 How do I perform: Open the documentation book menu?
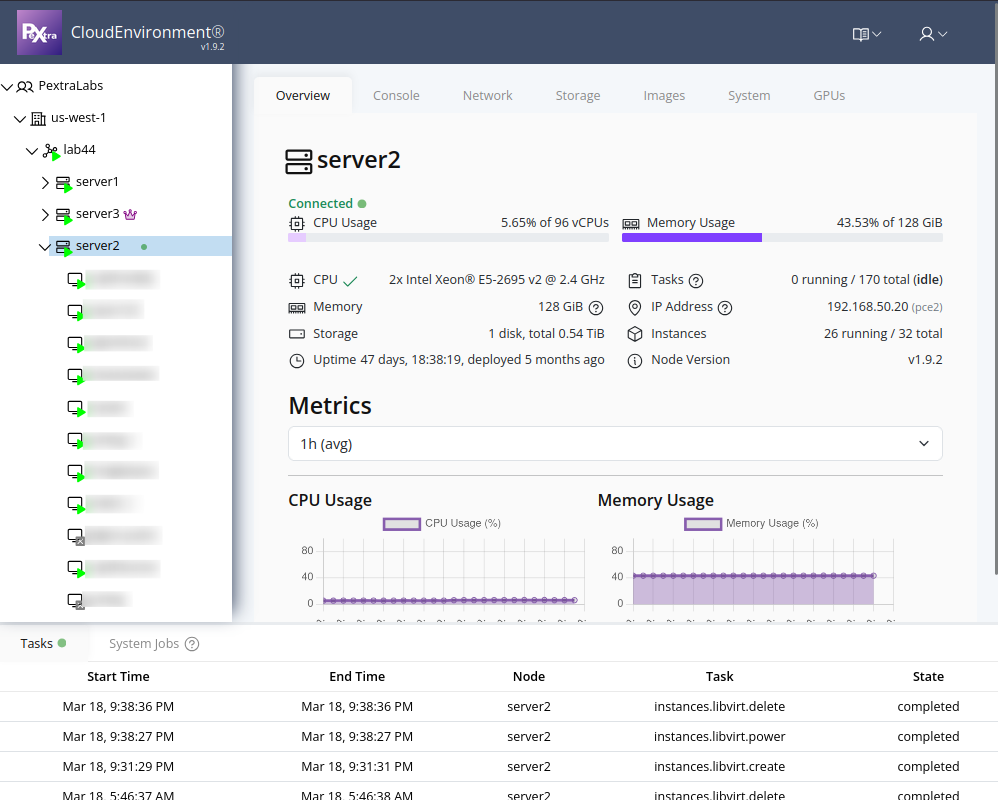[867, 34]
